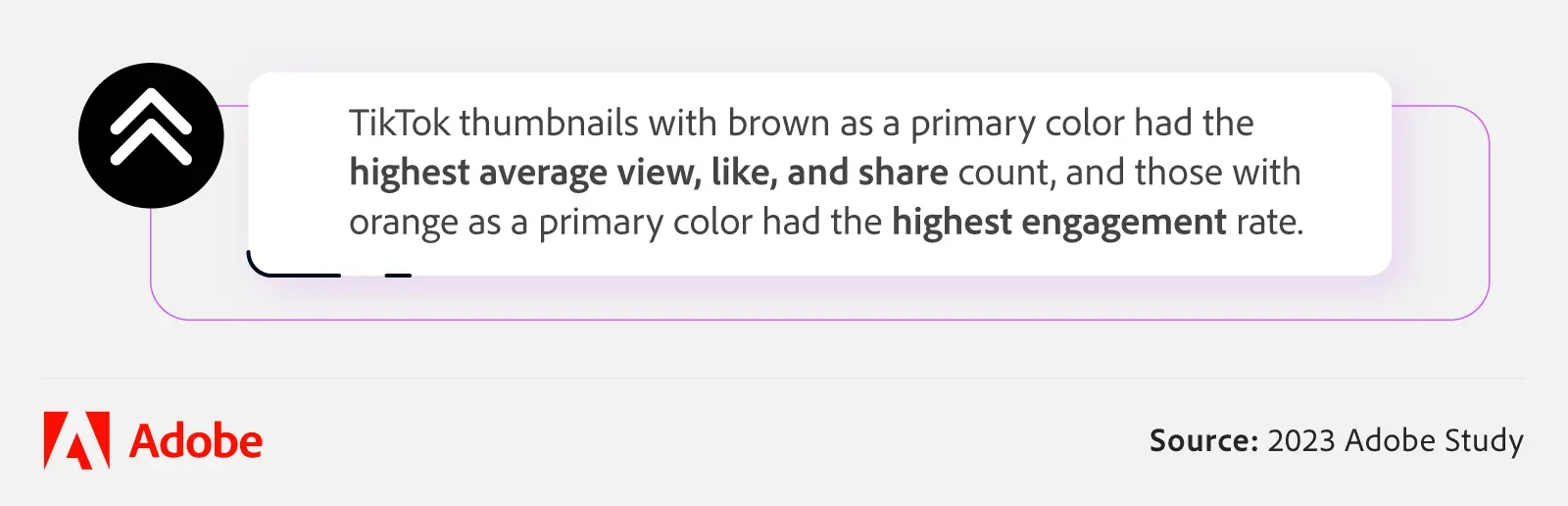Click the small dark dash below the card
1568x506 pixels.
click(398, 276)
